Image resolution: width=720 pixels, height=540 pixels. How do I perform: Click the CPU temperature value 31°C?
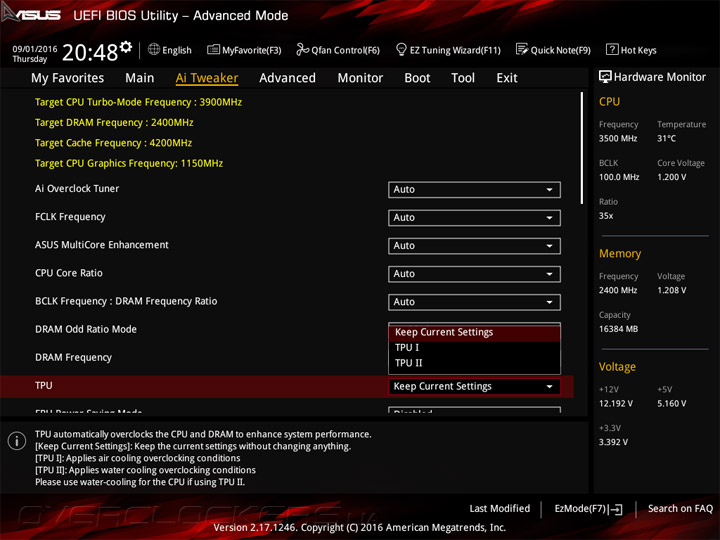(666, 138)
